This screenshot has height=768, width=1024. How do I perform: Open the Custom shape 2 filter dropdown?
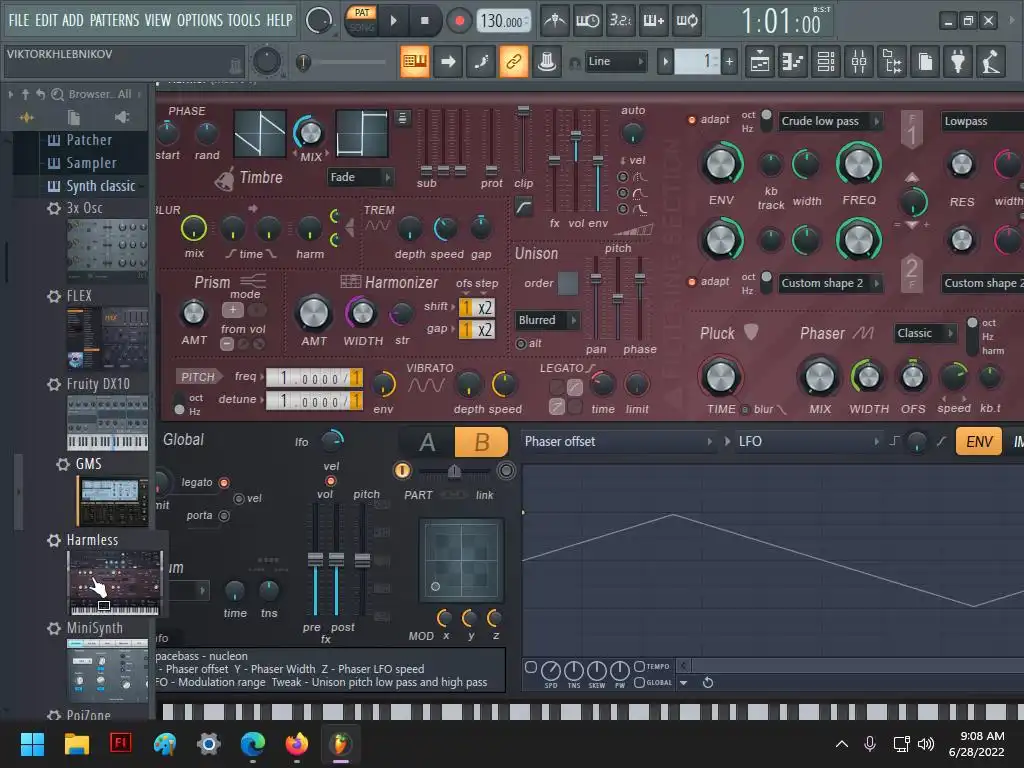(830, 283)
